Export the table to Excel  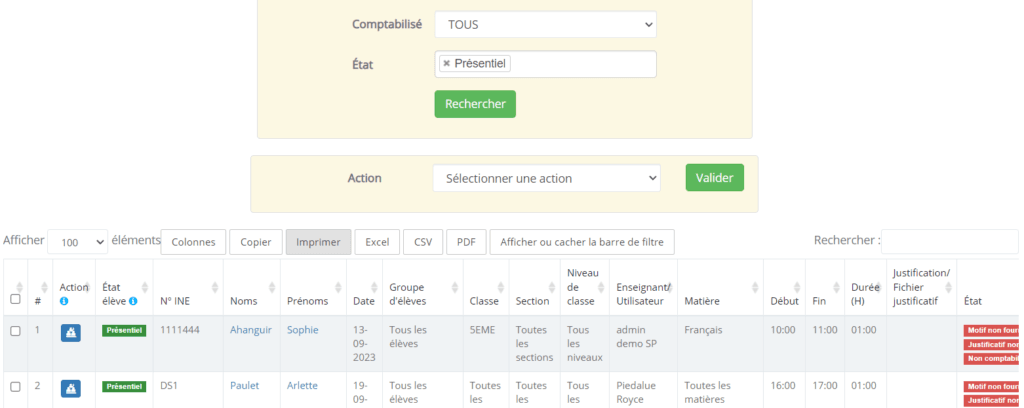tap(376, 242)
